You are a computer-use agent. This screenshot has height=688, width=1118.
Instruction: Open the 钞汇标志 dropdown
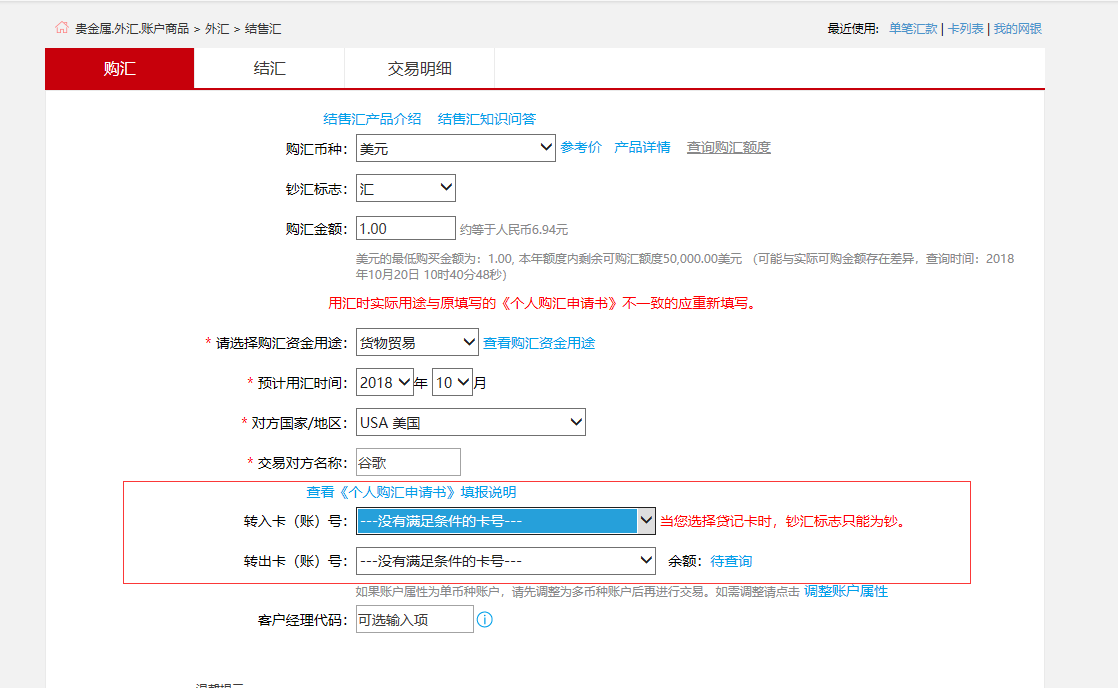(405, 188)
